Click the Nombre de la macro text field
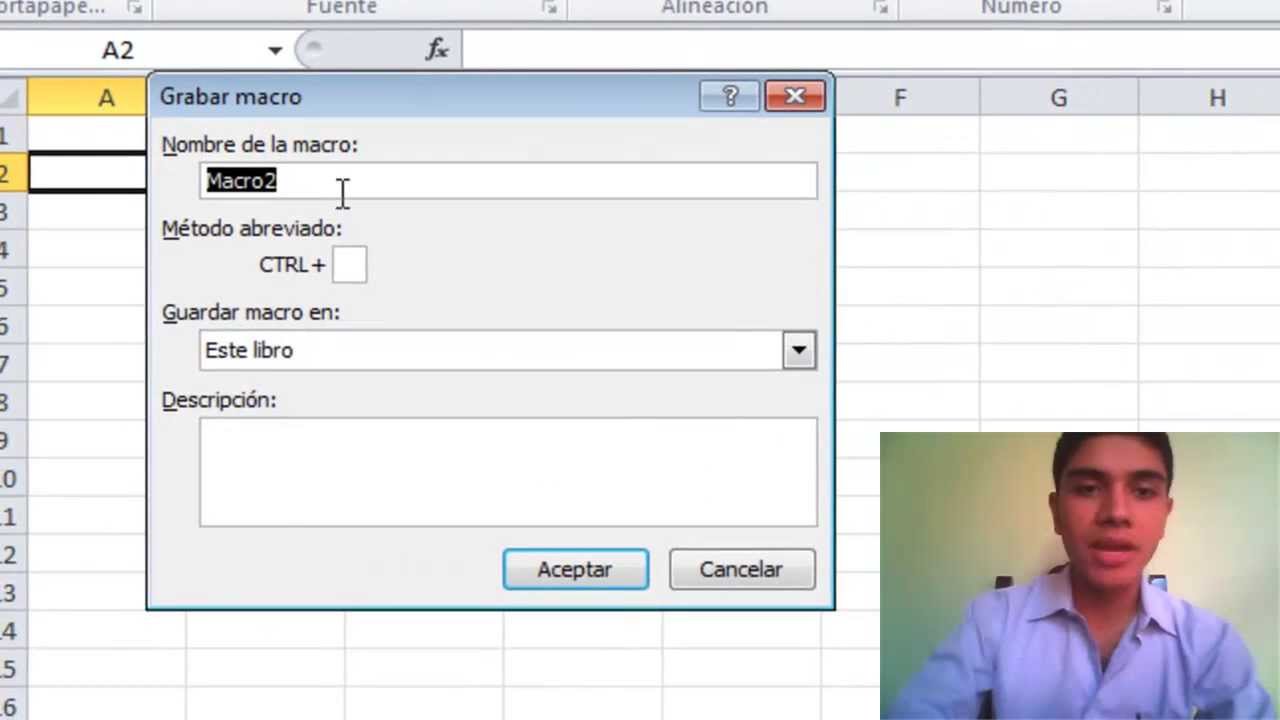The height and width of the screenshot is (720, 1280). pos(508,181)
